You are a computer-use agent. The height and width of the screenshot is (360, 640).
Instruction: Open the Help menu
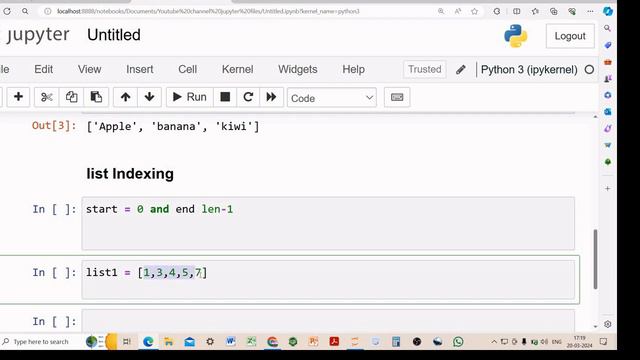tap(353, 69)
